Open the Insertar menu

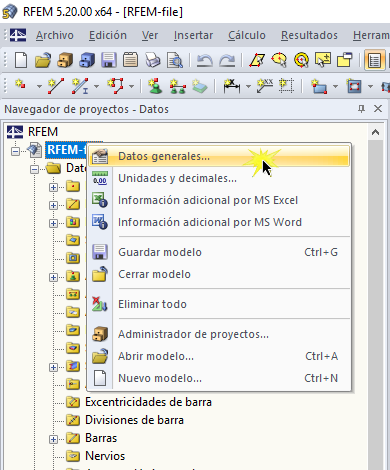click(x=193, y=35)
